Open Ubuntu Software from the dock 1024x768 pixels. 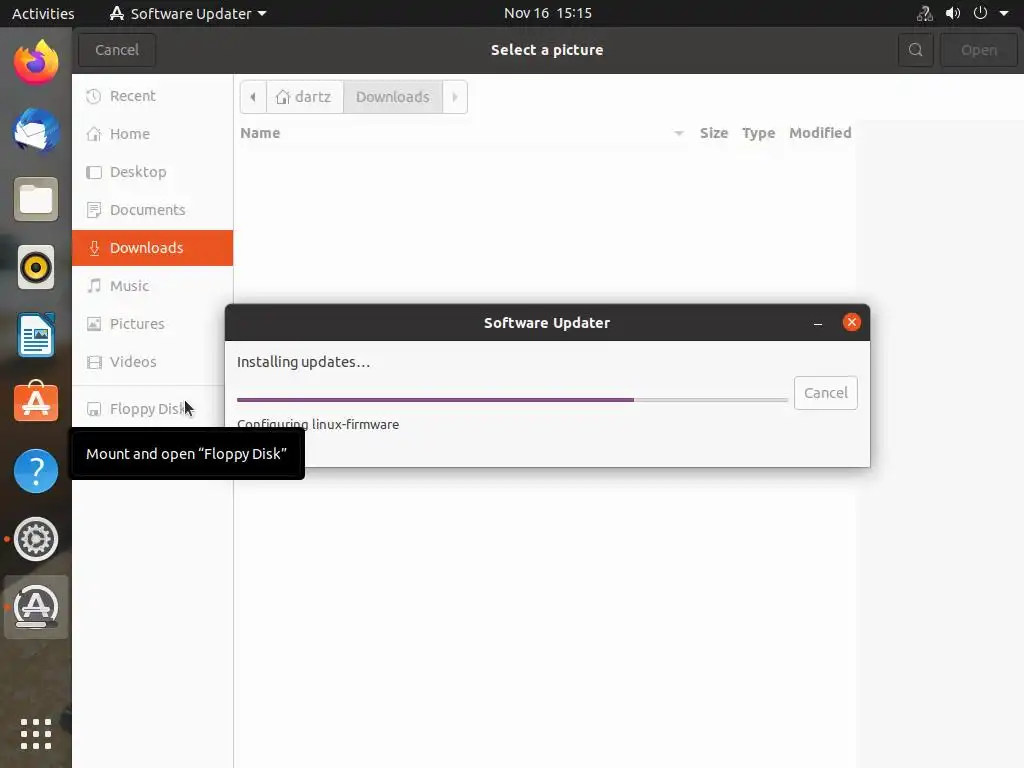click(x=36, y=402)
